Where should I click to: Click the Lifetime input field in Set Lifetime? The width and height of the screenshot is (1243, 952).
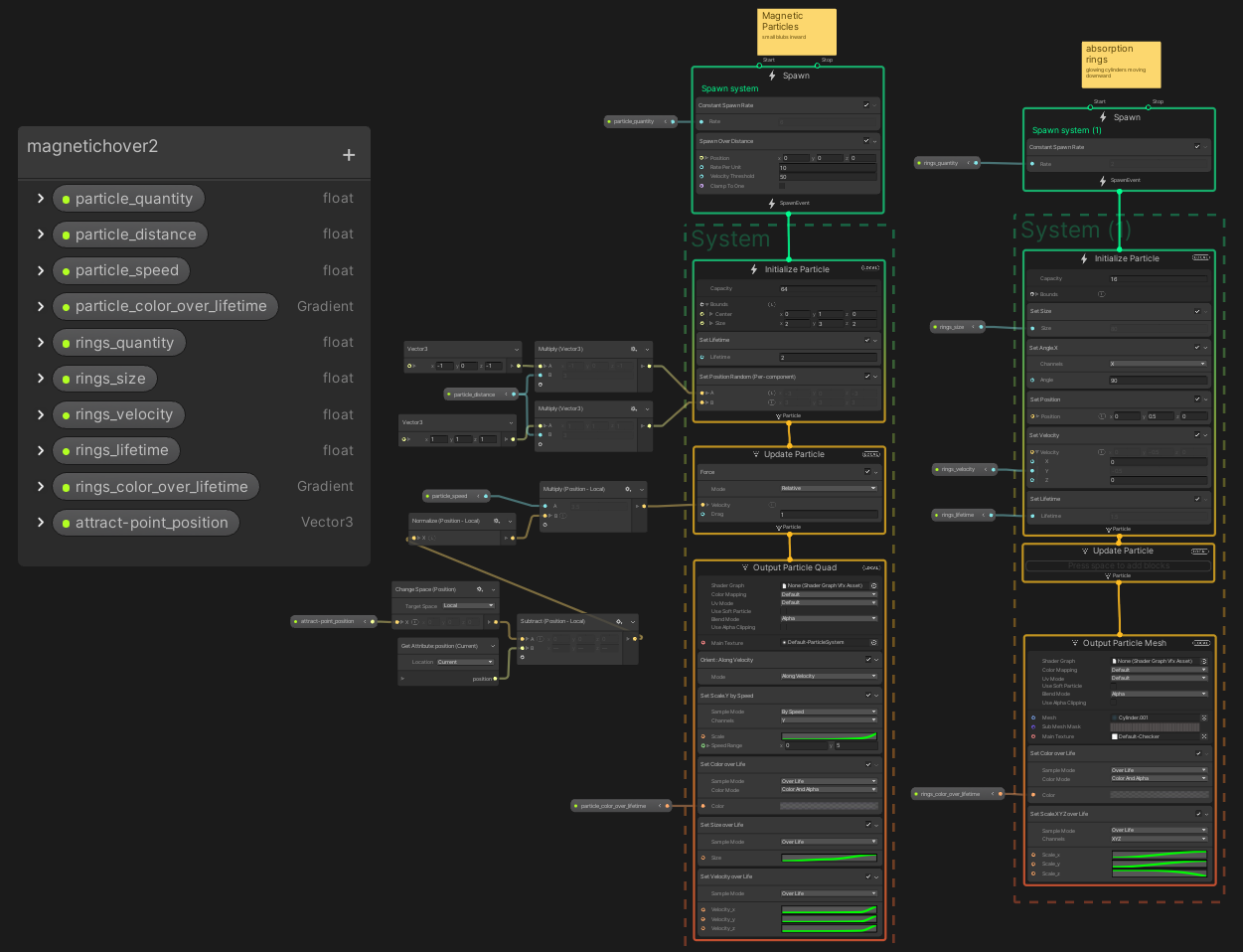(x=829, y=358)
